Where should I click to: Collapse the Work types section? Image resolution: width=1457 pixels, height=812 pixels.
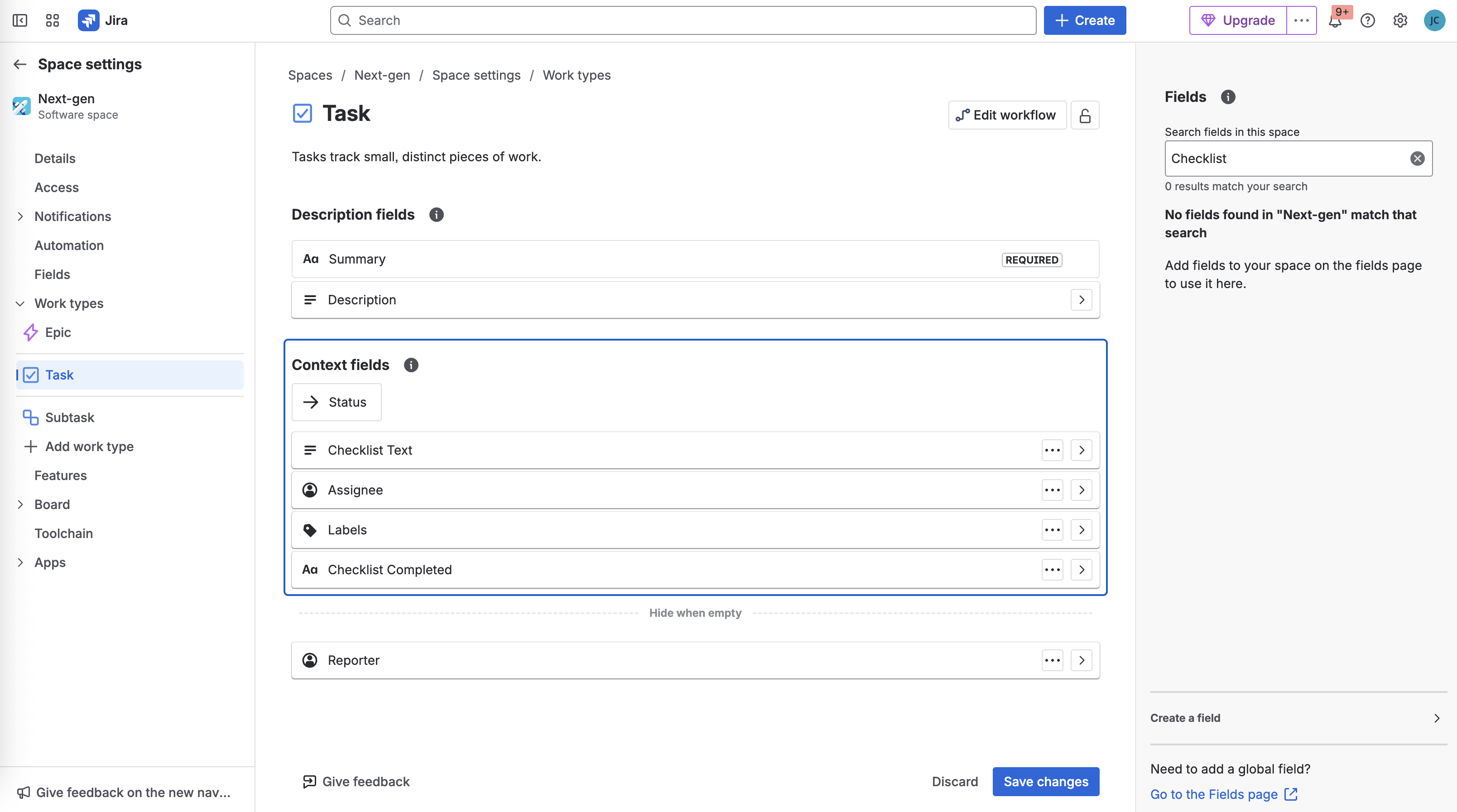coord(20,304)
